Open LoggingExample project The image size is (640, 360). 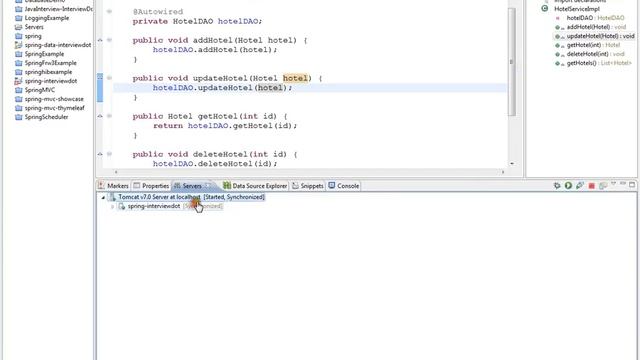47,18
